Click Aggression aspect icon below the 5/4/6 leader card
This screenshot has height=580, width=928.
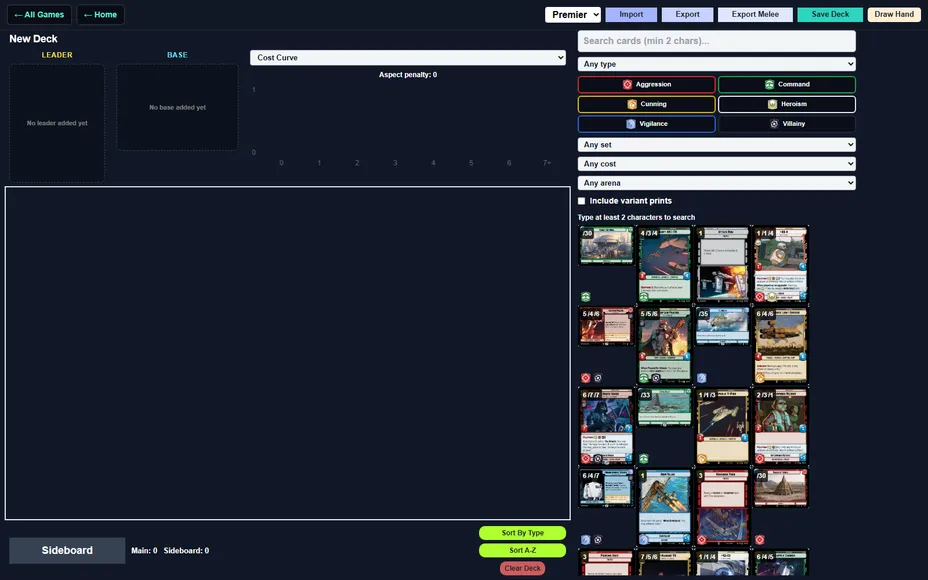[x=585, y=378]
